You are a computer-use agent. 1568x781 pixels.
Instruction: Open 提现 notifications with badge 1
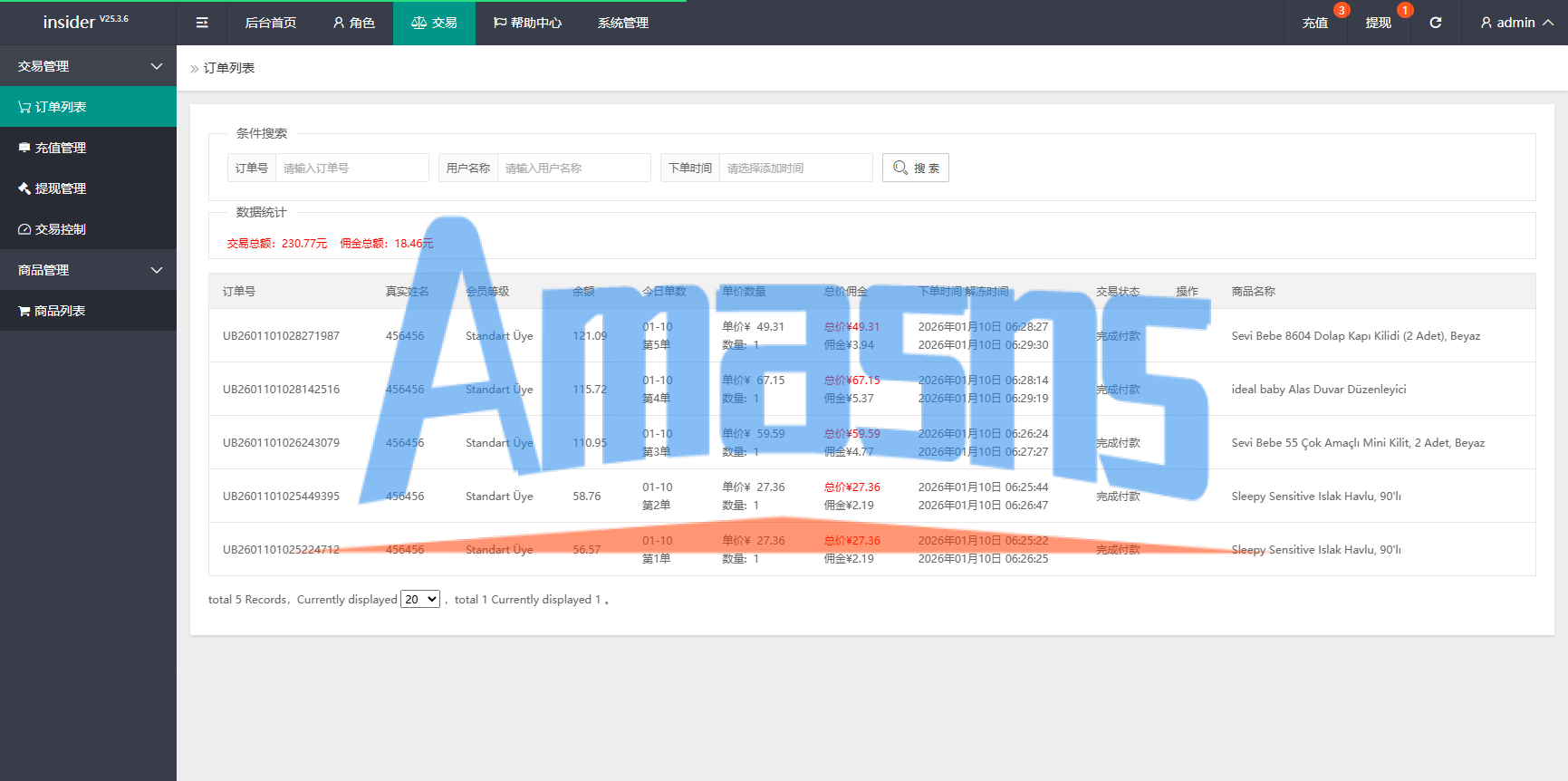tap(1379, 23)
